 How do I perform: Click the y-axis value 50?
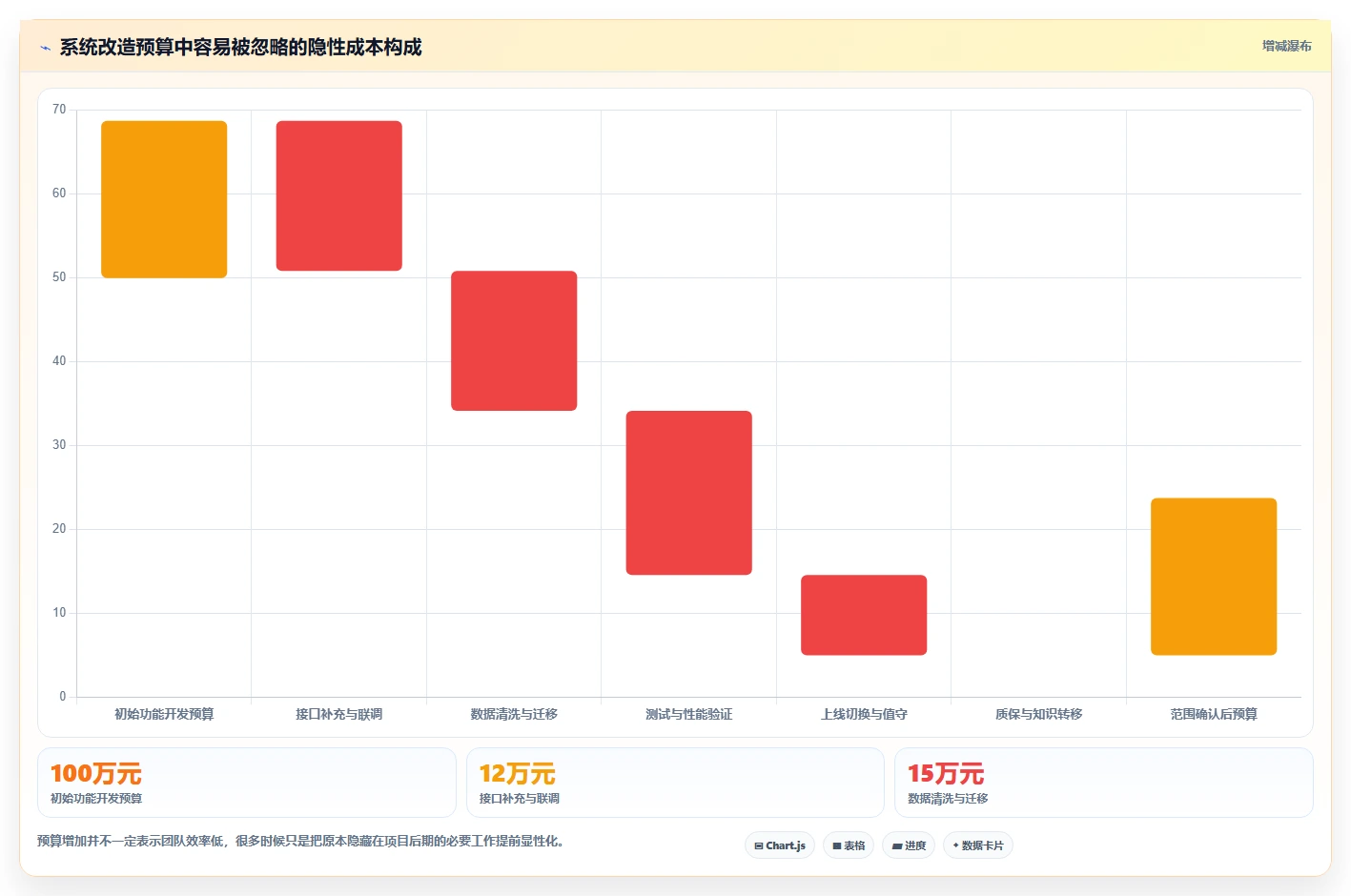[59, 277]
